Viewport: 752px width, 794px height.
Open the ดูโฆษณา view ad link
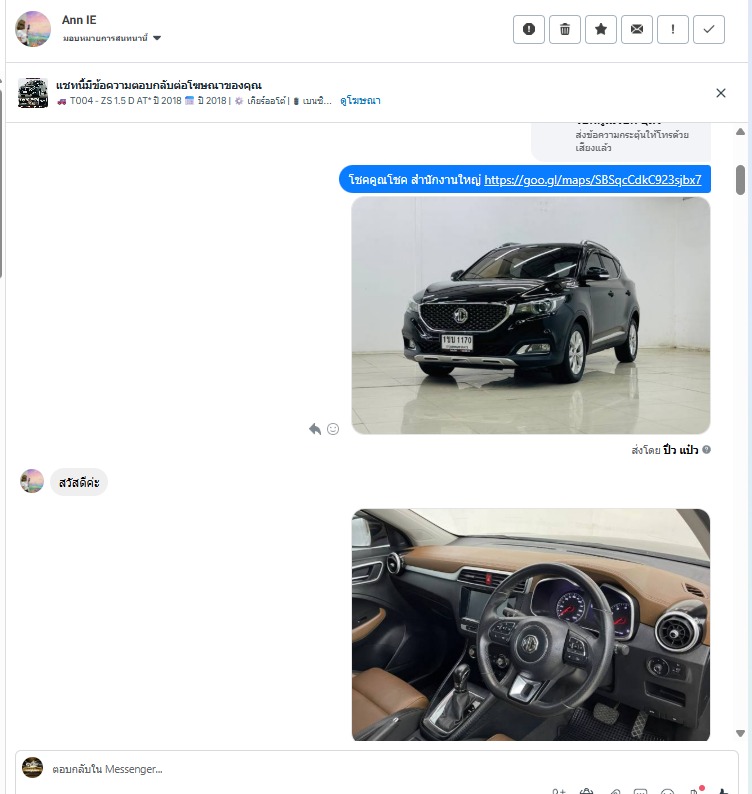360,101
